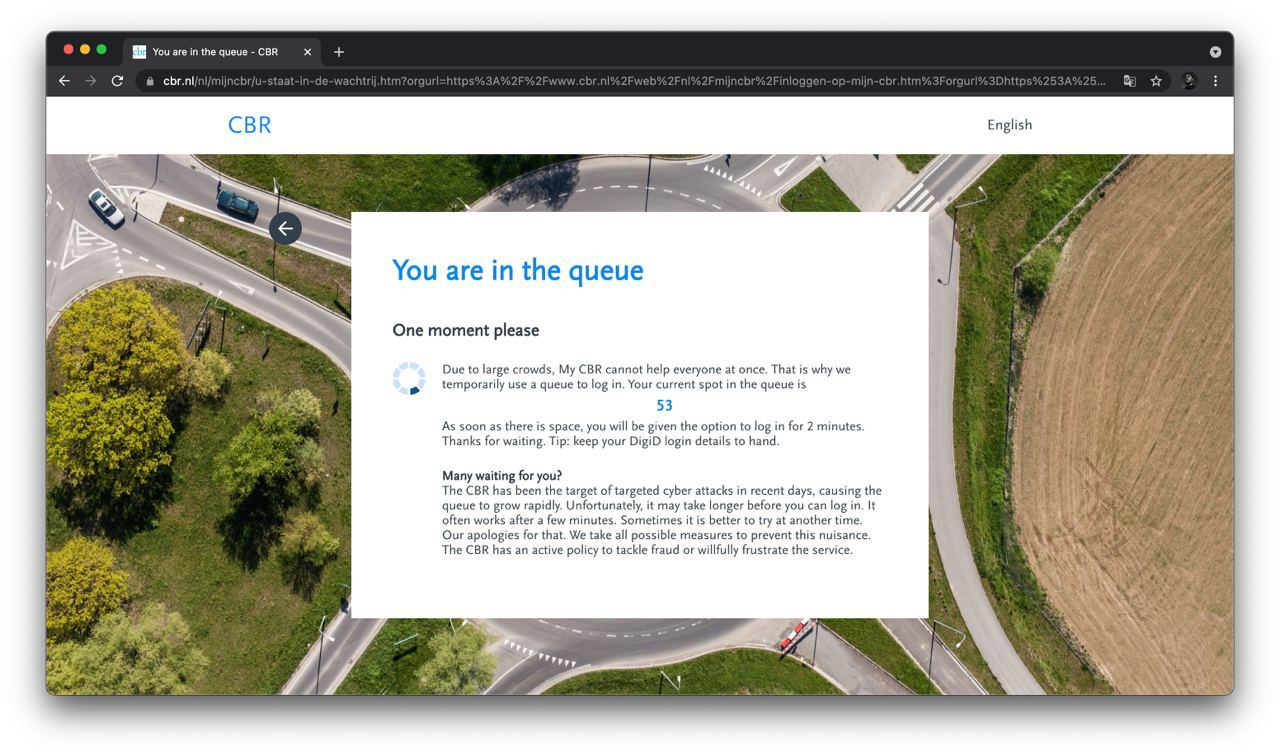This screenshot has height=756, width=1280.
Task: Reload the page with the refresh icon
Action: [117, 81]
